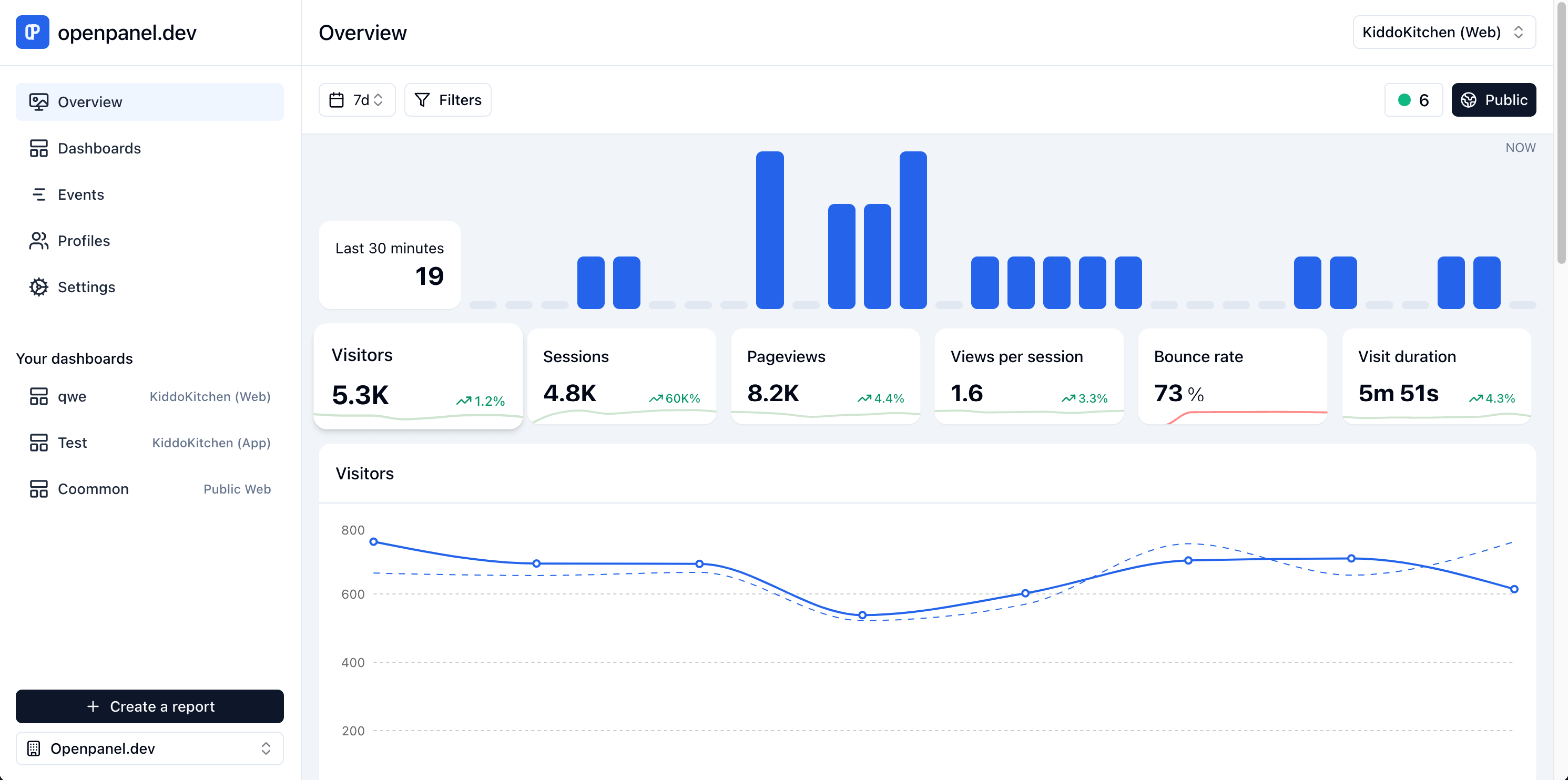Toggle the Public visibility status button
This screenshot has width=1568, height=780.
[x=1494, y=99]
